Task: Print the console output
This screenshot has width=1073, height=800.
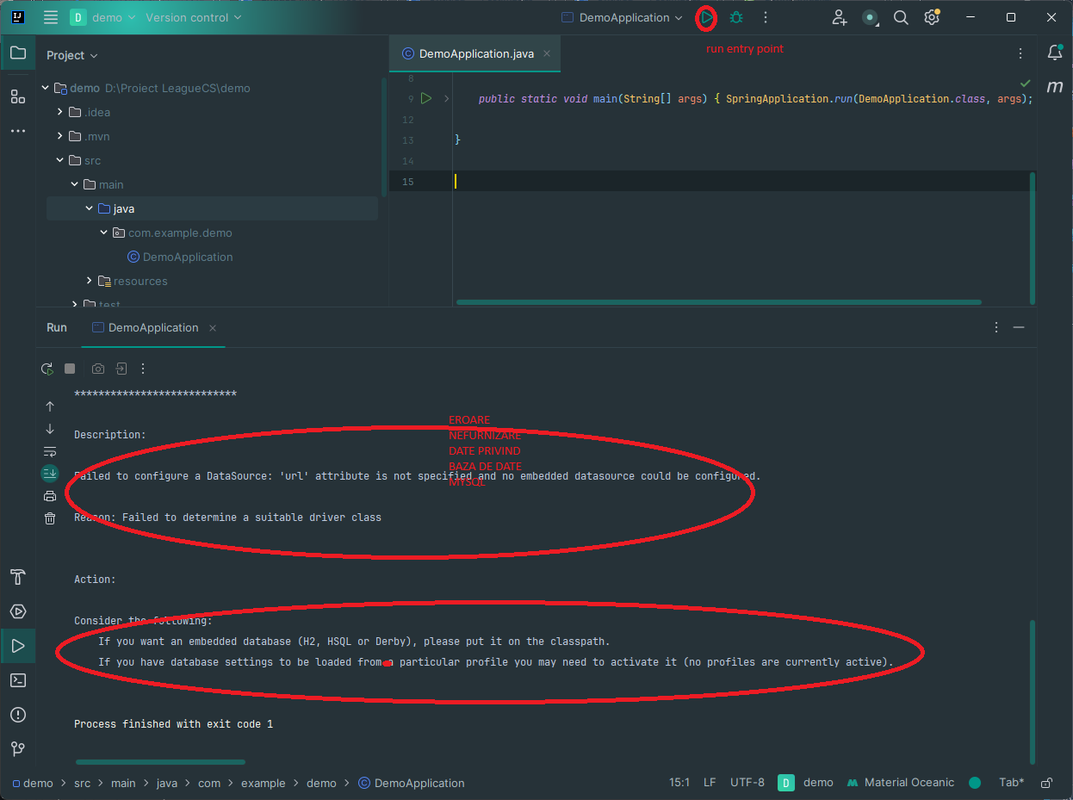Action: click(50, 496)
